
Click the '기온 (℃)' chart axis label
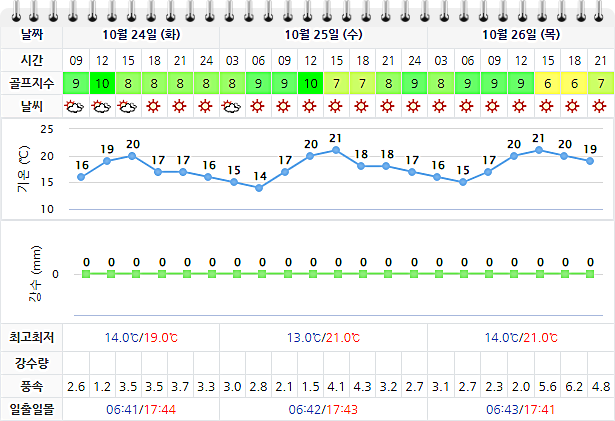click(x=23, y=169)
